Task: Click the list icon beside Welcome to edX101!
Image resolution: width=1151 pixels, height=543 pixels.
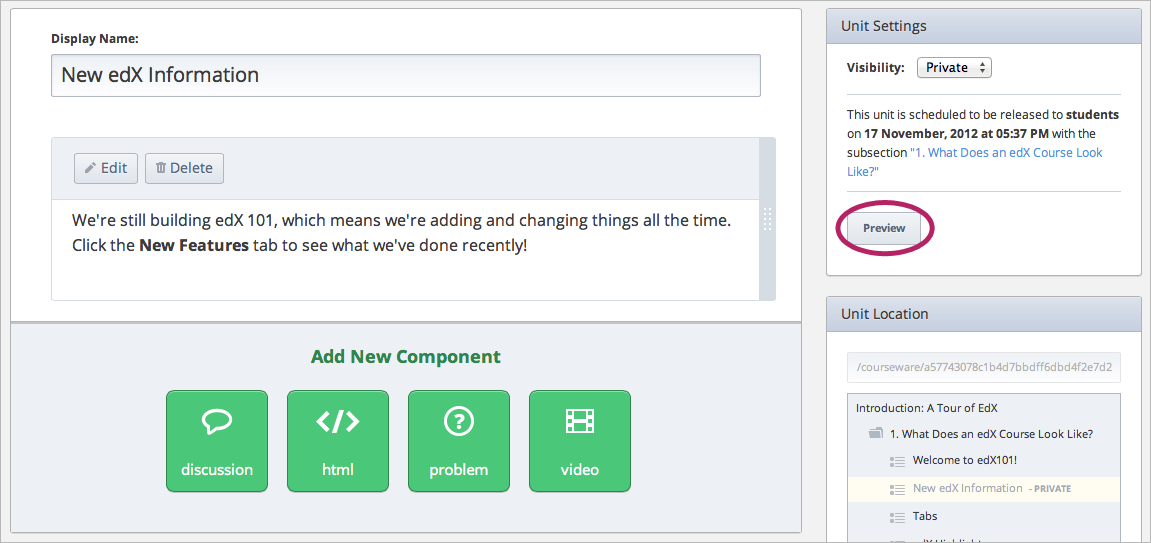Action: tap(897, 461)
